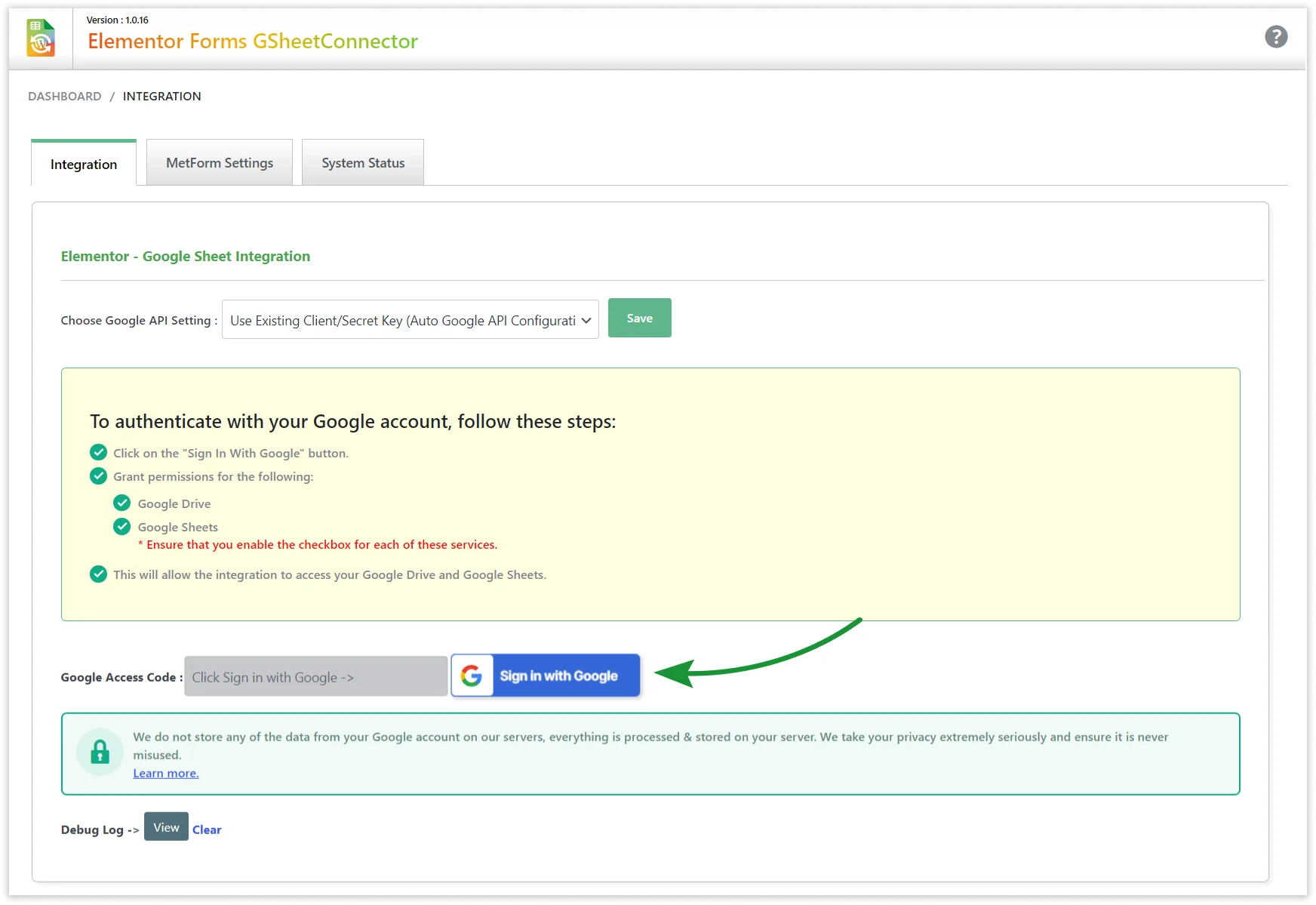This screenshot has height=905, width=1316.
Task: Open the System Status tab
Action: pyautogui.click(x=363, y=163)
